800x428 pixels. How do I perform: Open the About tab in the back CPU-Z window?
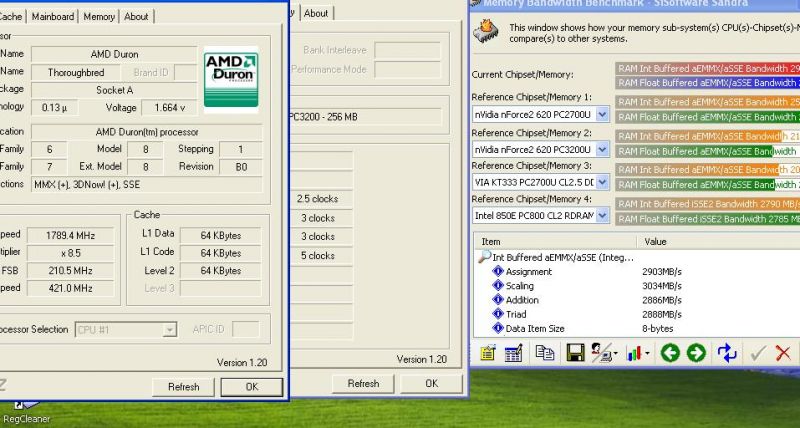[x=316, y=13]
